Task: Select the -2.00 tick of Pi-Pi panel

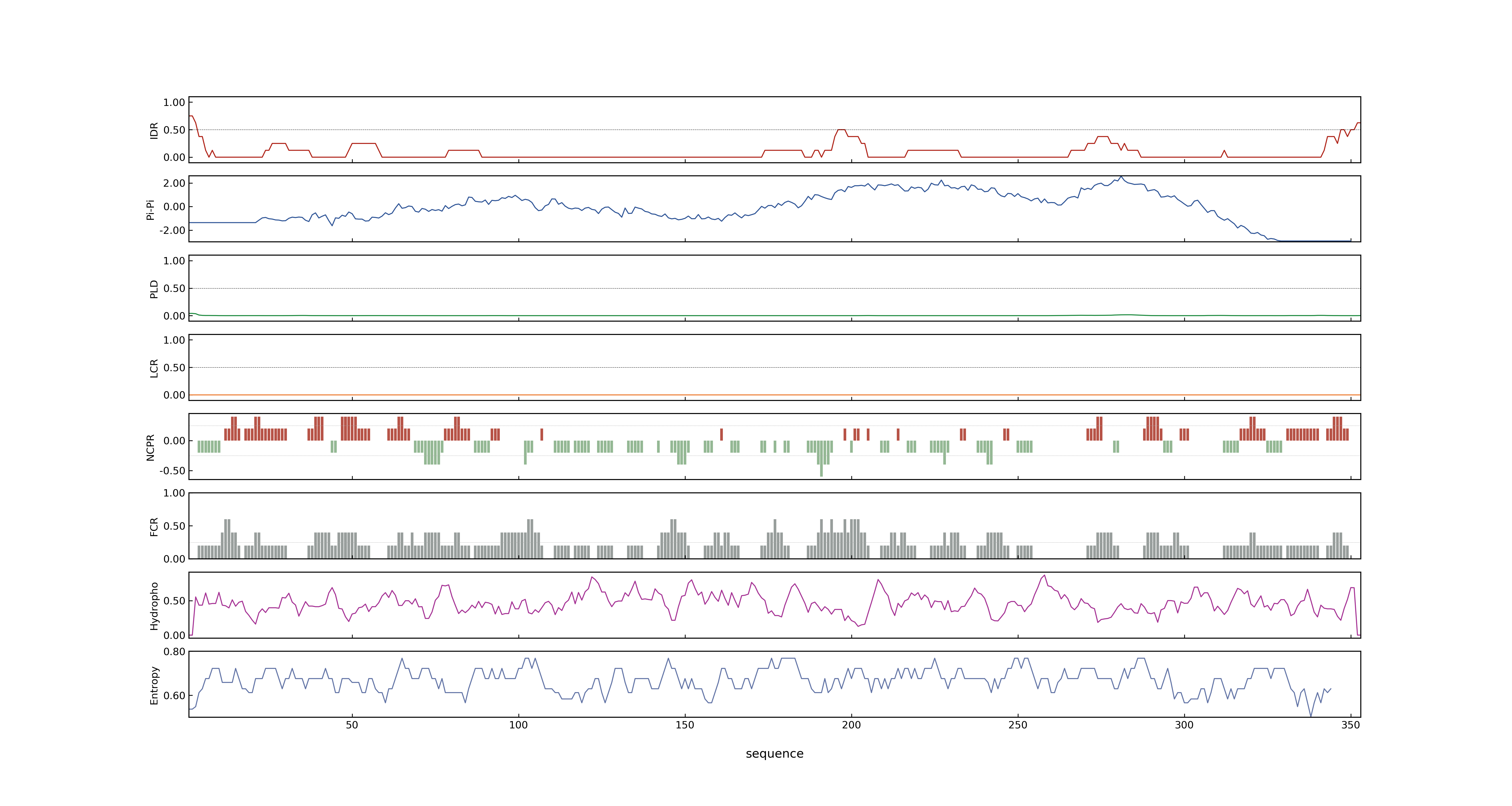Action: 172,230
